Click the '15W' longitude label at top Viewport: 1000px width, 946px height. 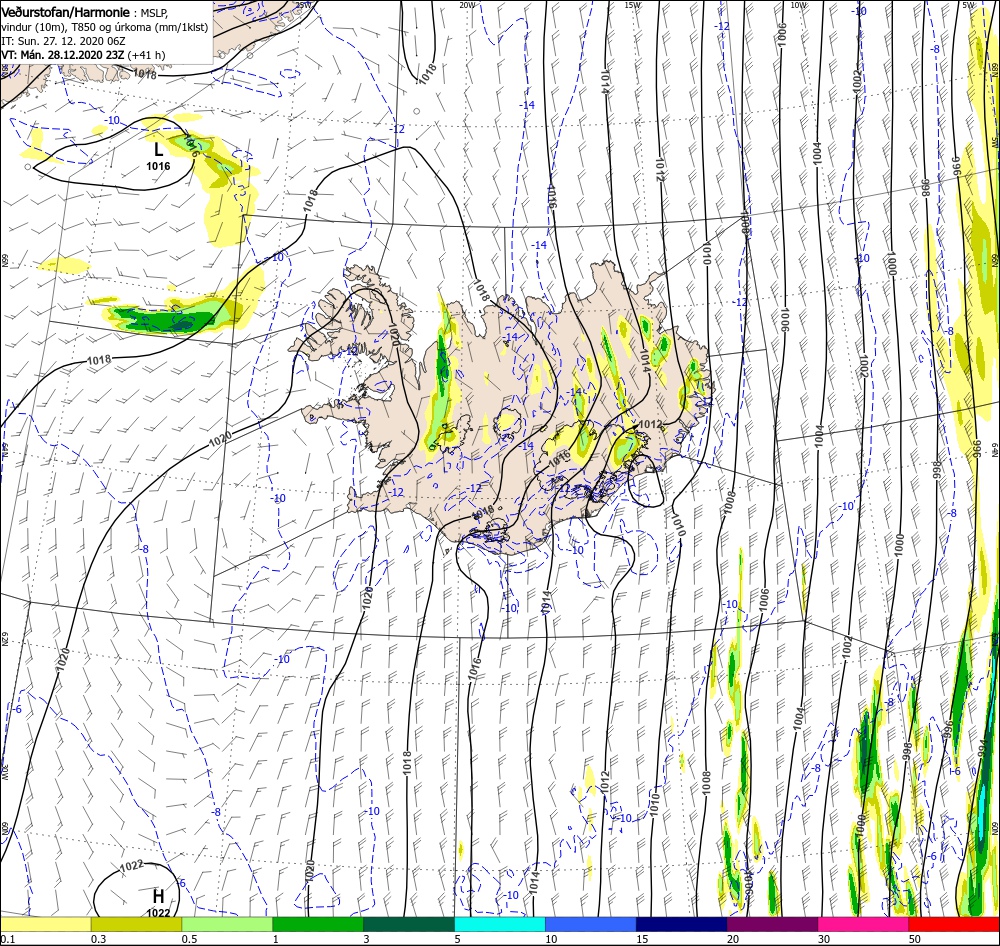[x=633, y=4]
